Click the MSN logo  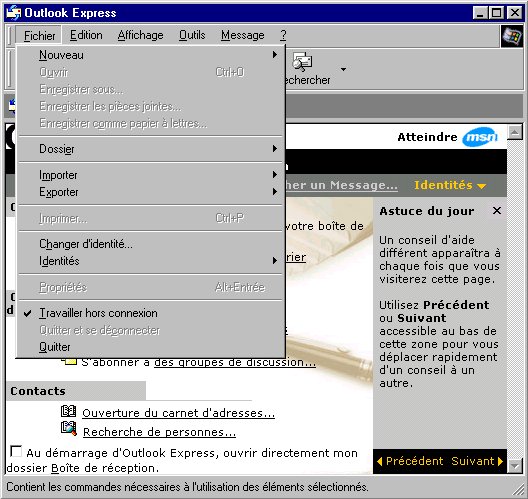point(480,137)
